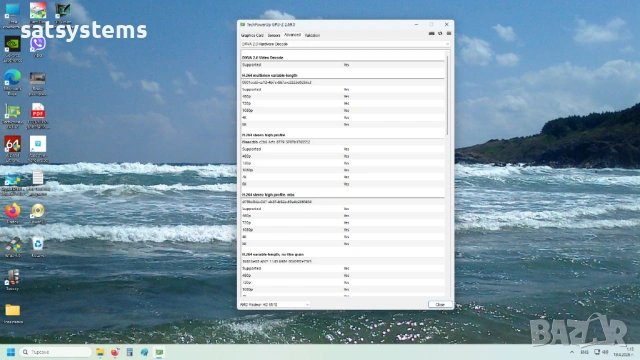Open the CrystalDiskInfo desktop icon

13,183
